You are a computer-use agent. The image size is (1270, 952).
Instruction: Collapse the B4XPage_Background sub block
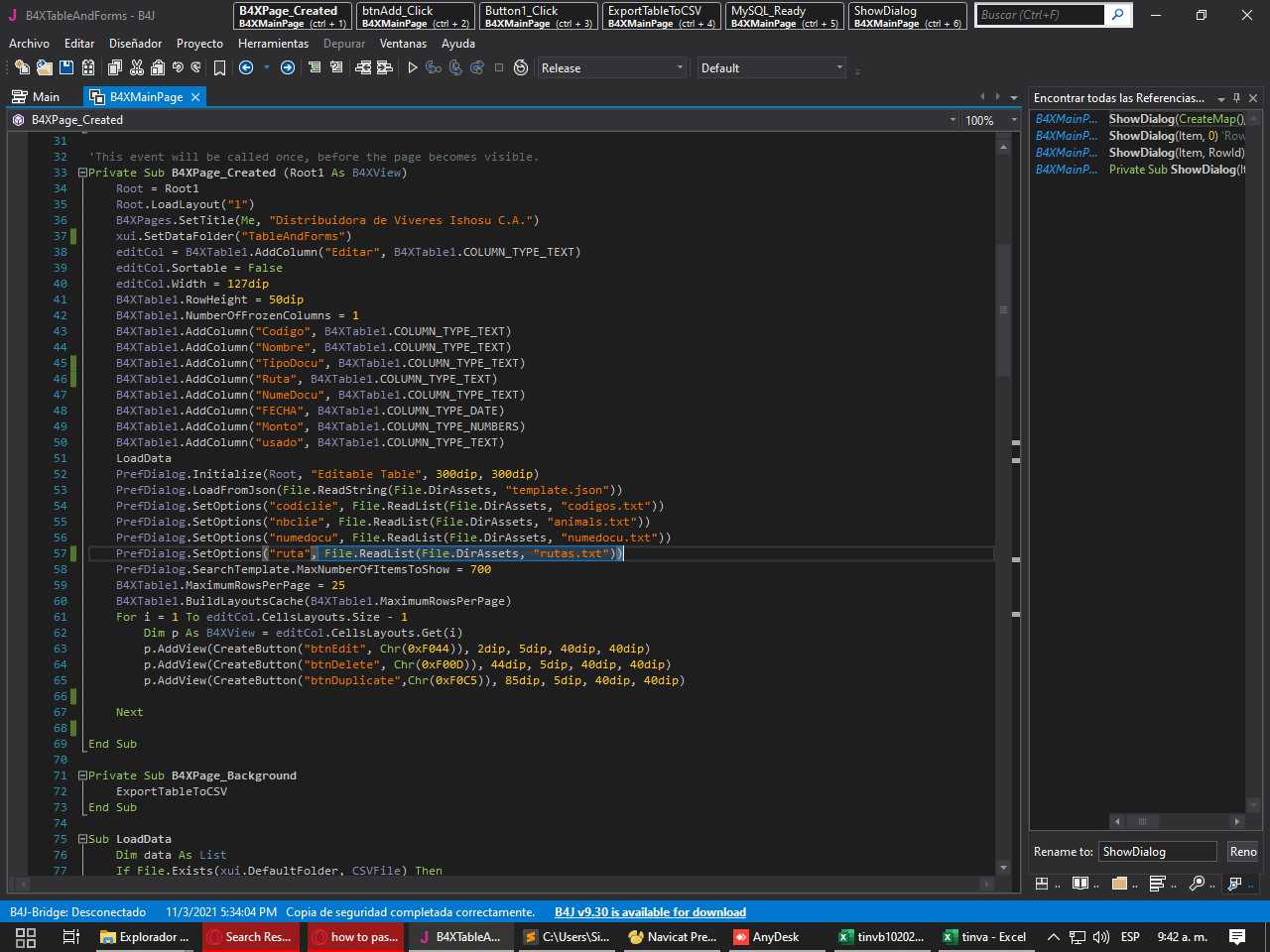(82, 775)
